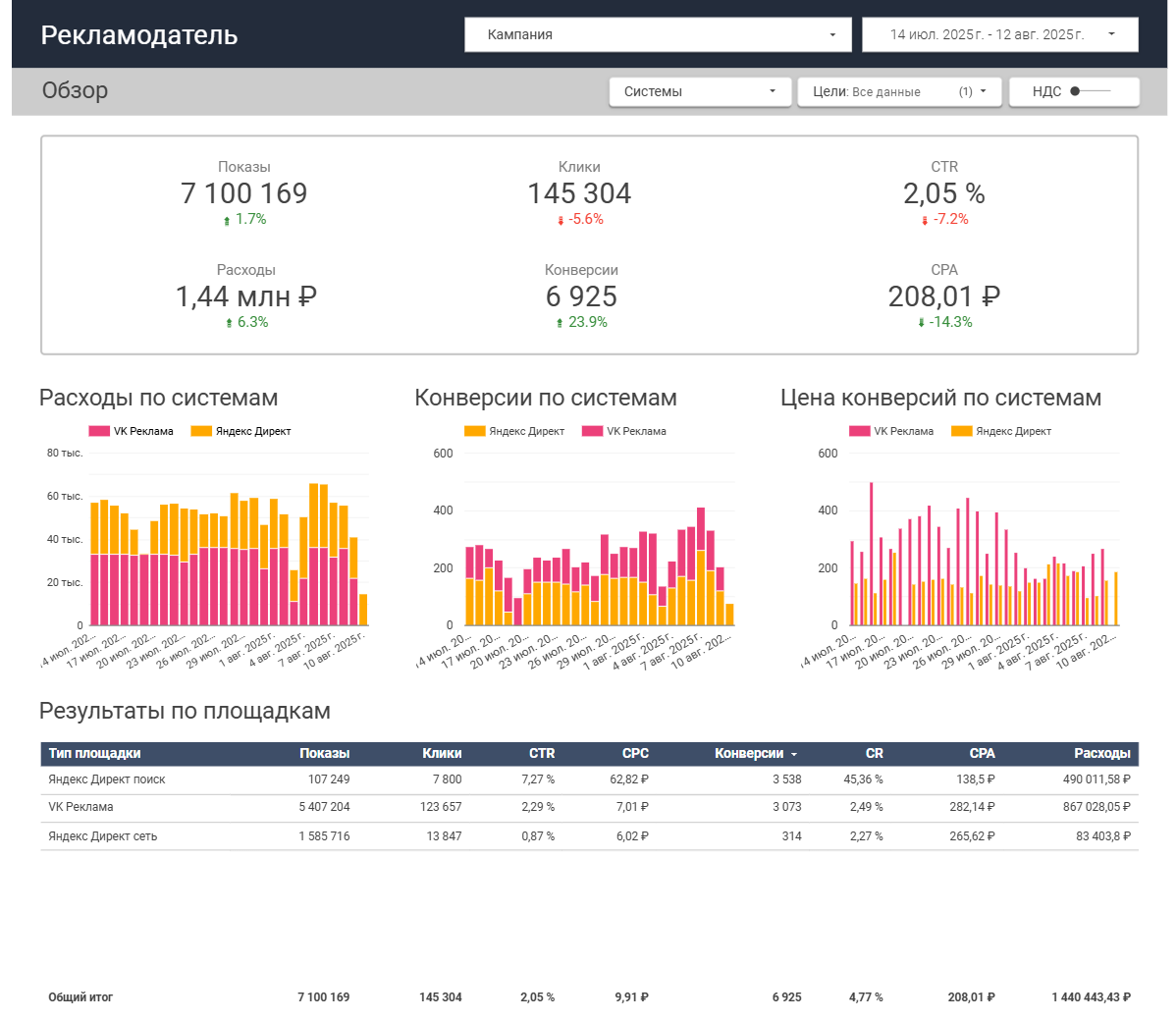Select the Яндекс Директ поиск row
The image size is (1176, 1020).
[x=590, y=780]
